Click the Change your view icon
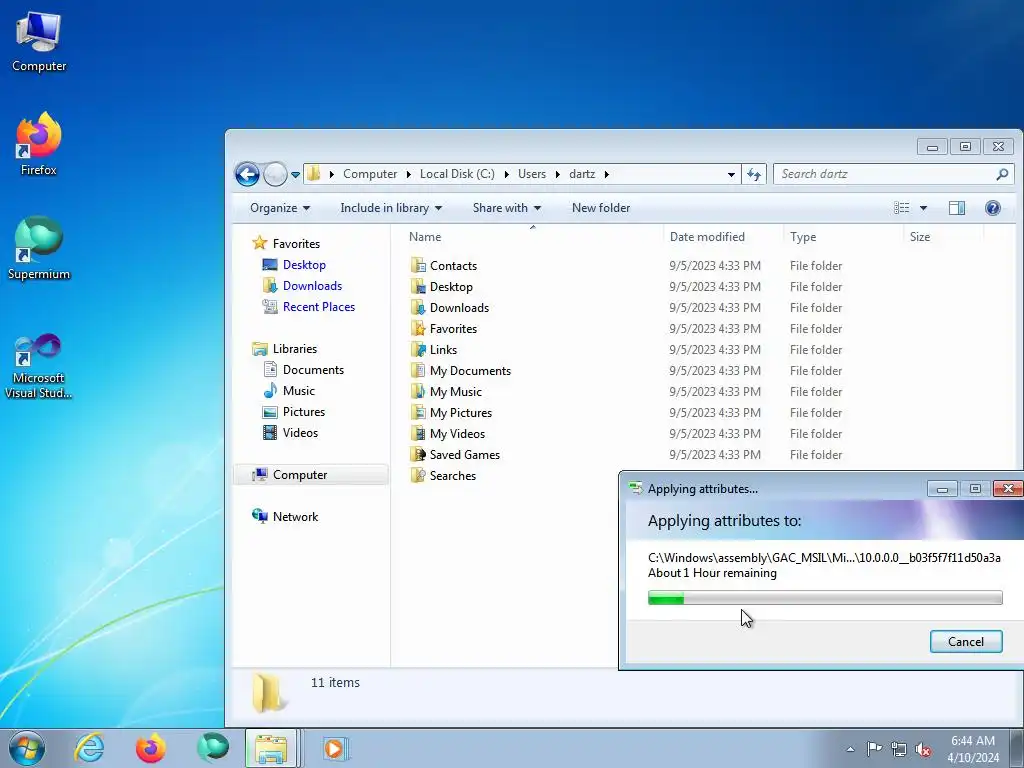Screen dimensions: 1024x768 coord(902,208)
